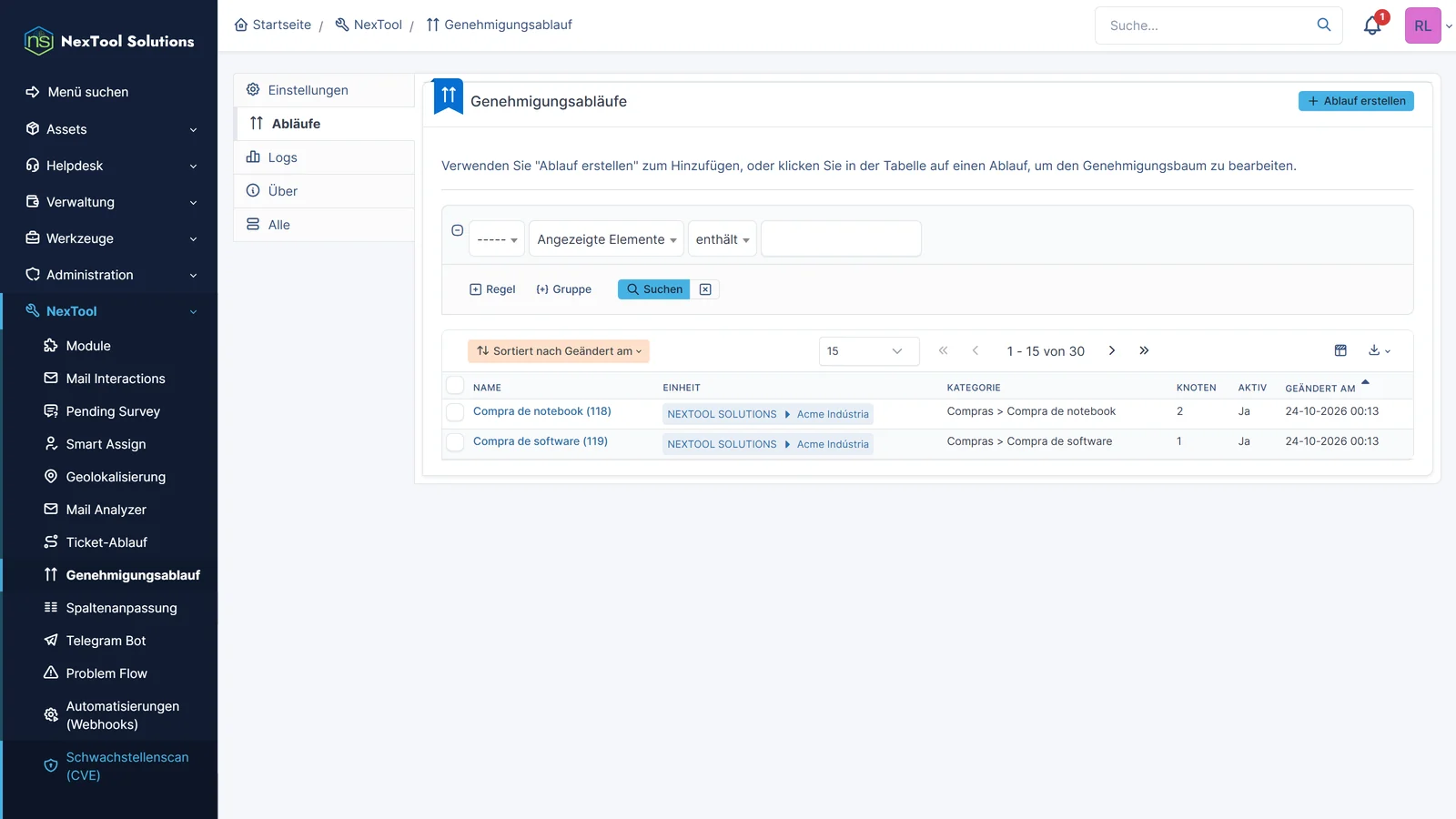Click the NexTool Solutions logo
The image size is (1456, 819).
tap(109, 41)
